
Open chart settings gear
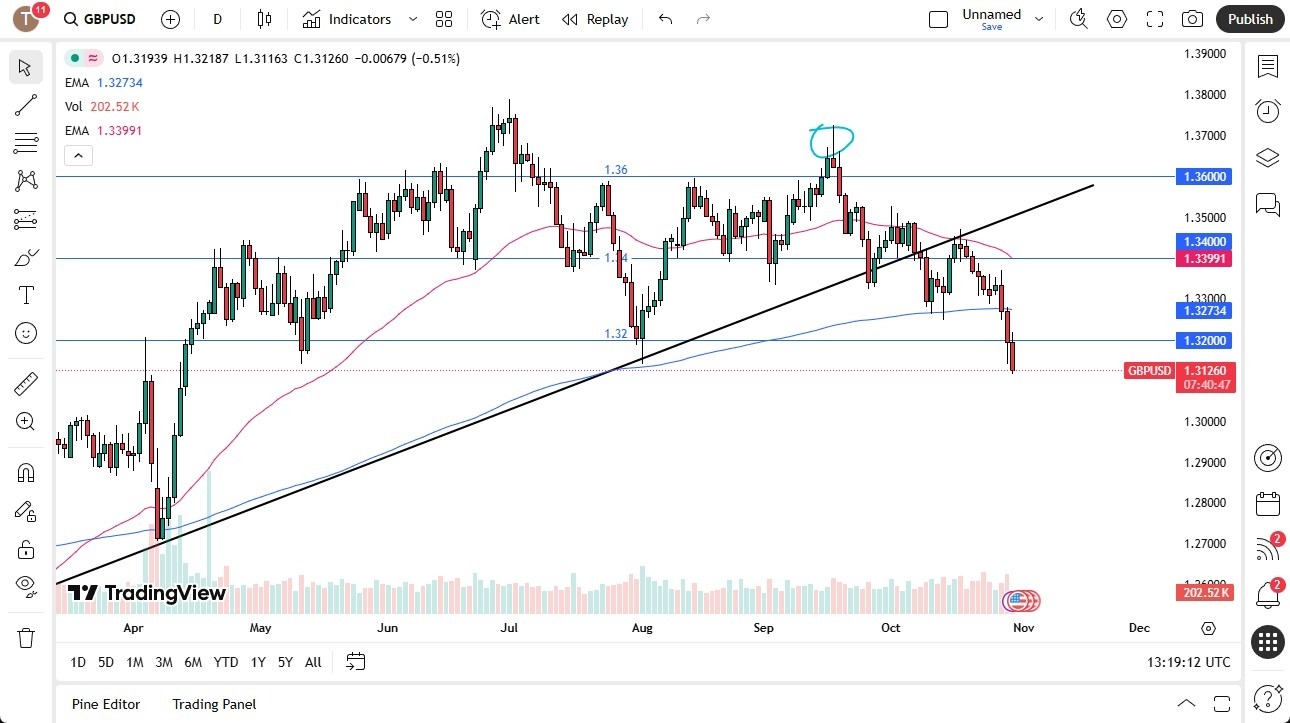(1117, 19)
